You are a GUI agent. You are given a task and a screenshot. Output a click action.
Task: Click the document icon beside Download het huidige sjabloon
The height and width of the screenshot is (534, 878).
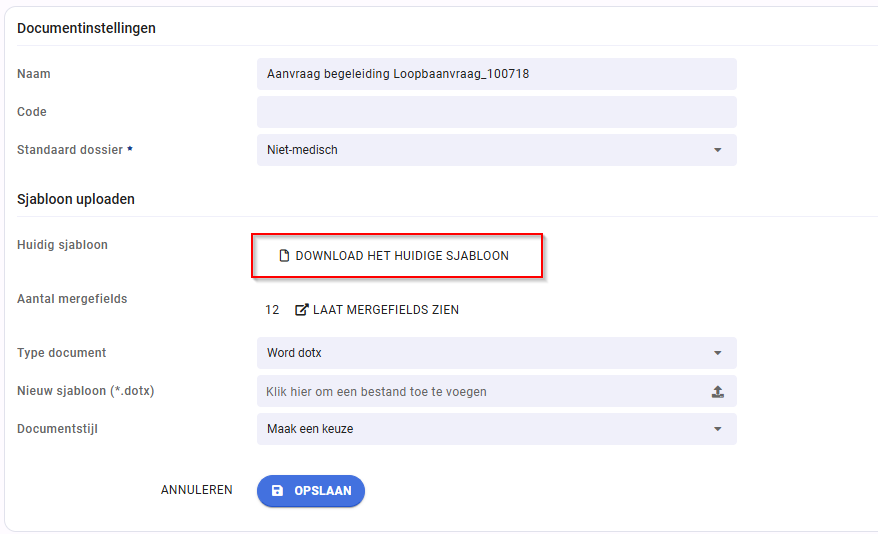pyautogui.click(x=284, y=256)
